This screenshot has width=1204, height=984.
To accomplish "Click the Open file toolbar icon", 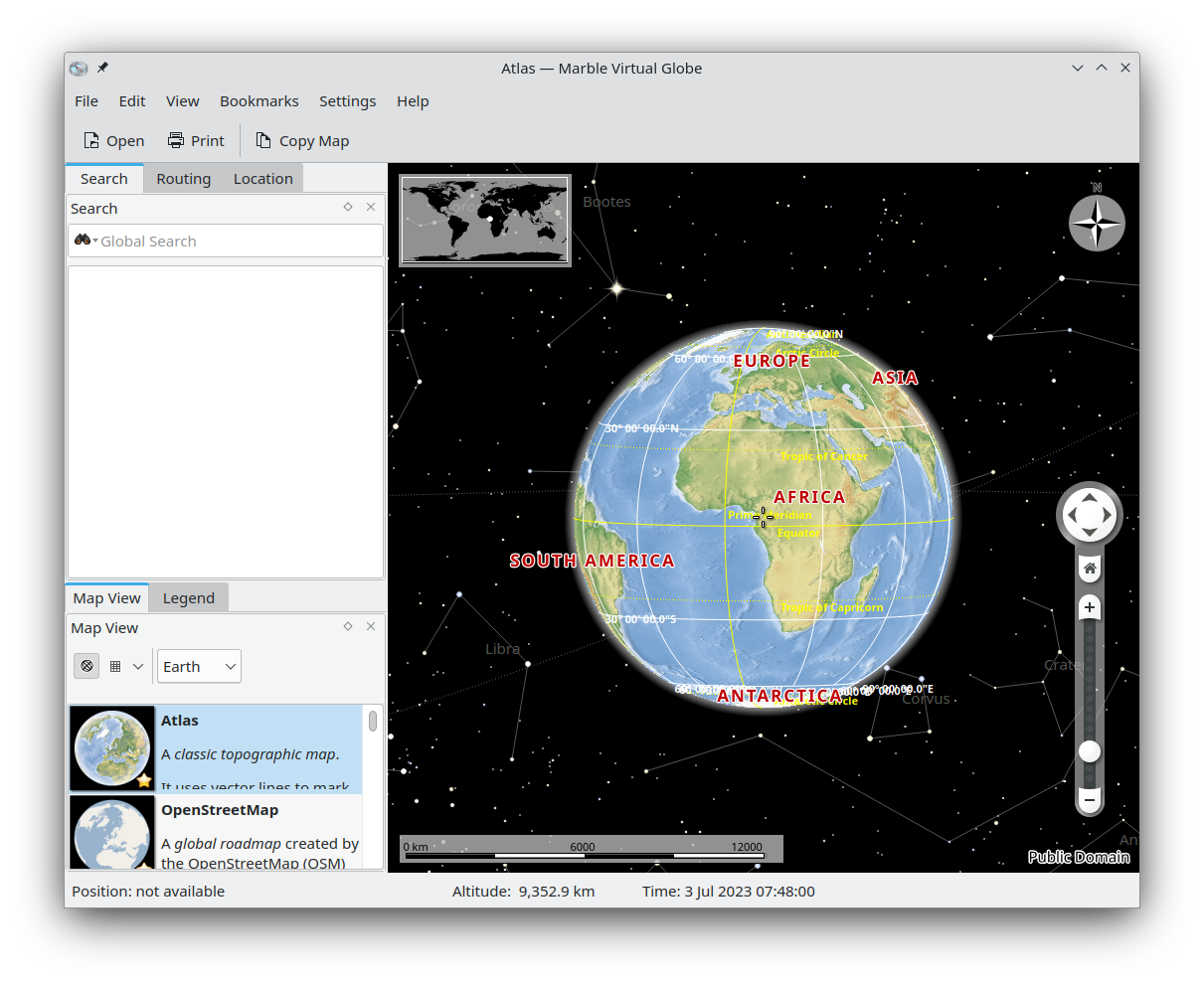I will point(91,141).
